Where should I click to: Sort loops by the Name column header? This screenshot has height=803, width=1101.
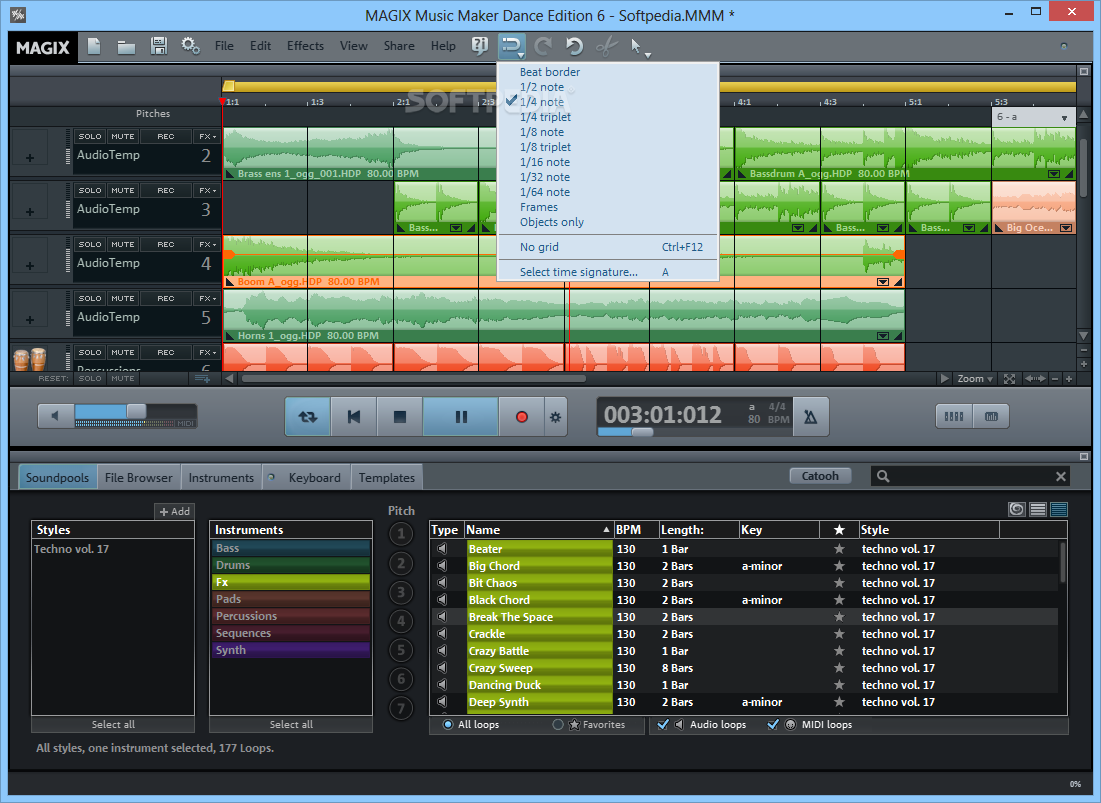(538, 530)
